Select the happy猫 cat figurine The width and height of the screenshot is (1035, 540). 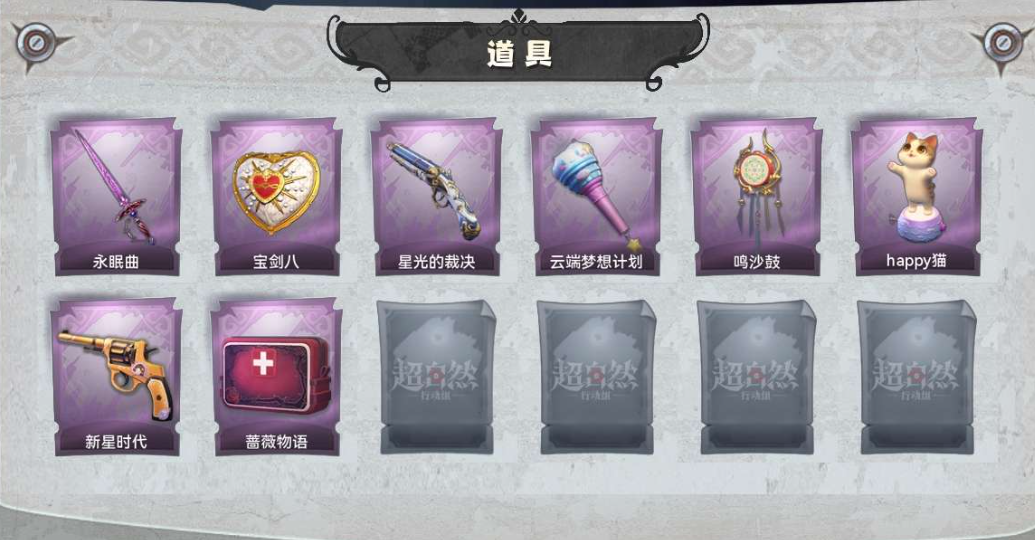pos(916,197)
